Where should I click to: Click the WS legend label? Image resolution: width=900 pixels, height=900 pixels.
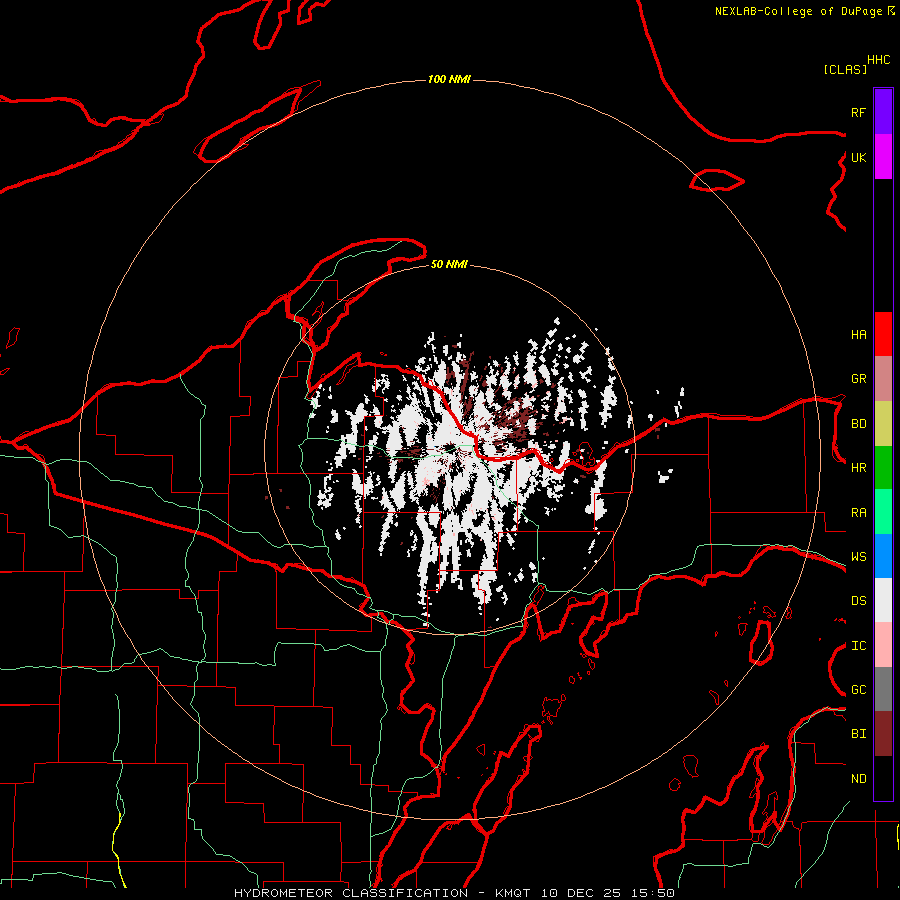click(x=858, y=557)
